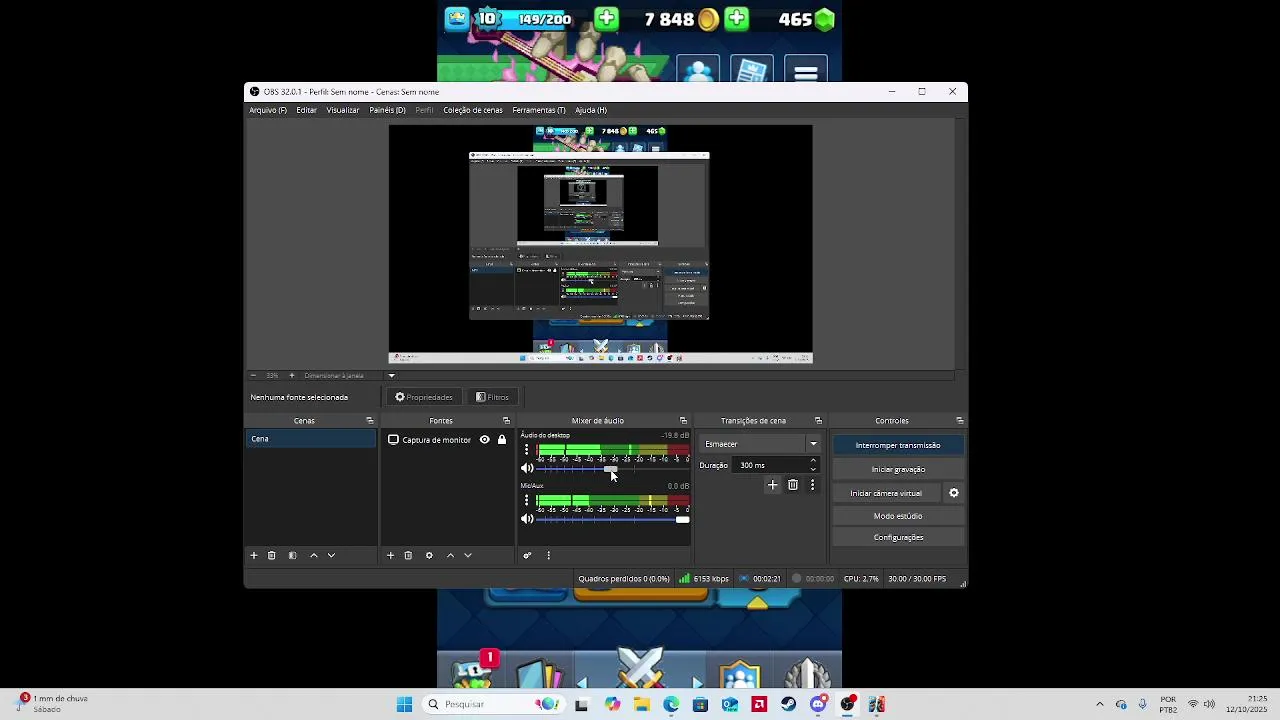Open scene filters icon in Cenas toolbar

tap(292, 555)
